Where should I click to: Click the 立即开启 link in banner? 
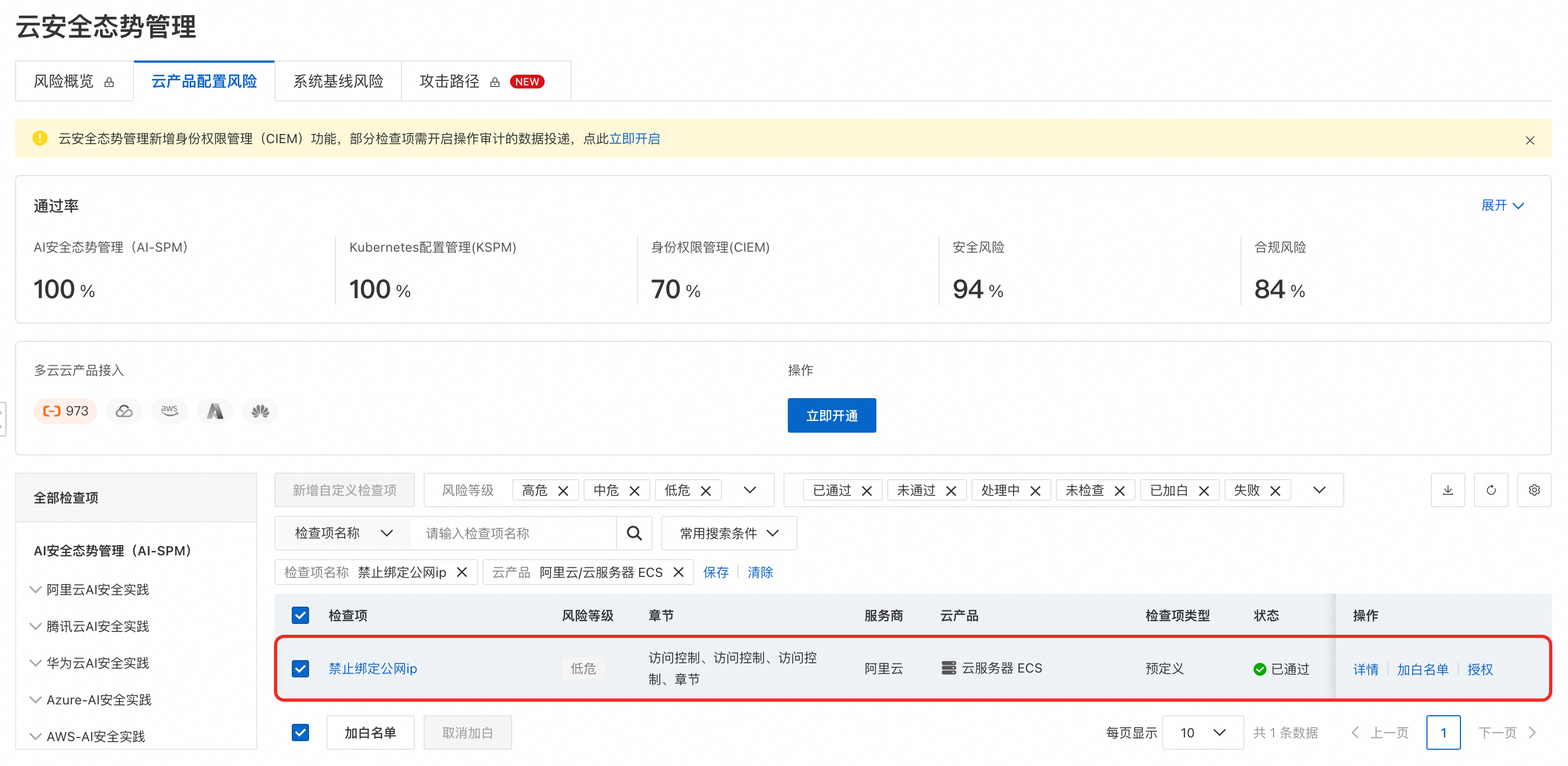(634, 139)
